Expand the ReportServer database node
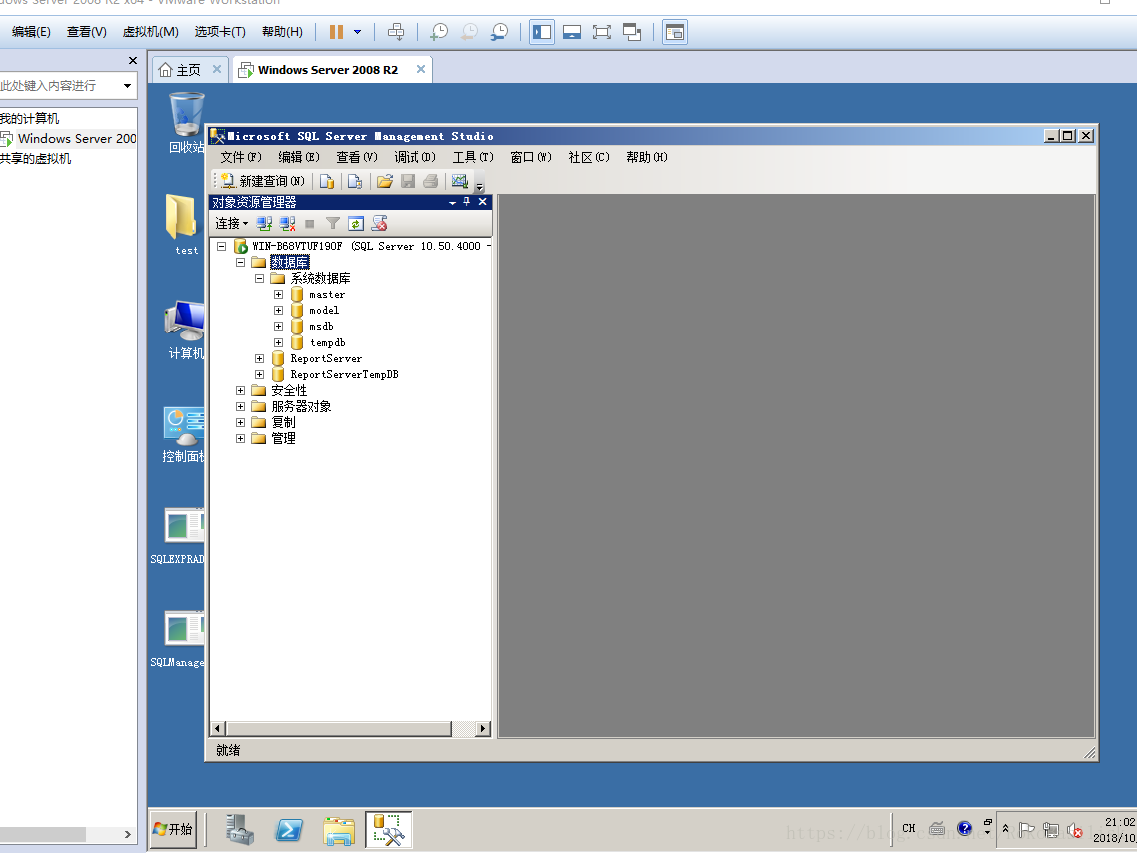This screenshot has height=853, width=1137. point(260,358)
